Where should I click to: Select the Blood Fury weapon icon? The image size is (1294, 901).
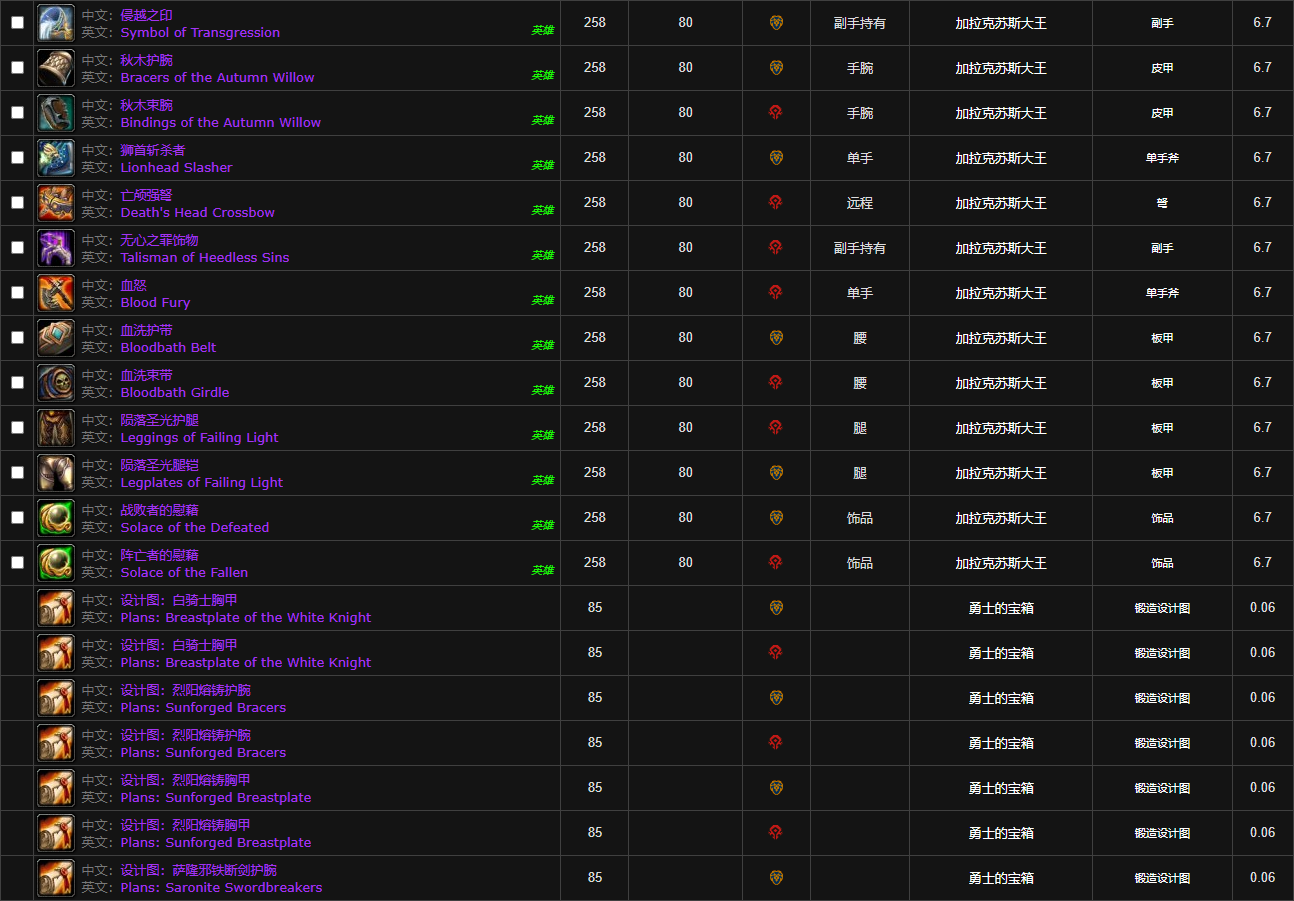[x=56, y=293]
